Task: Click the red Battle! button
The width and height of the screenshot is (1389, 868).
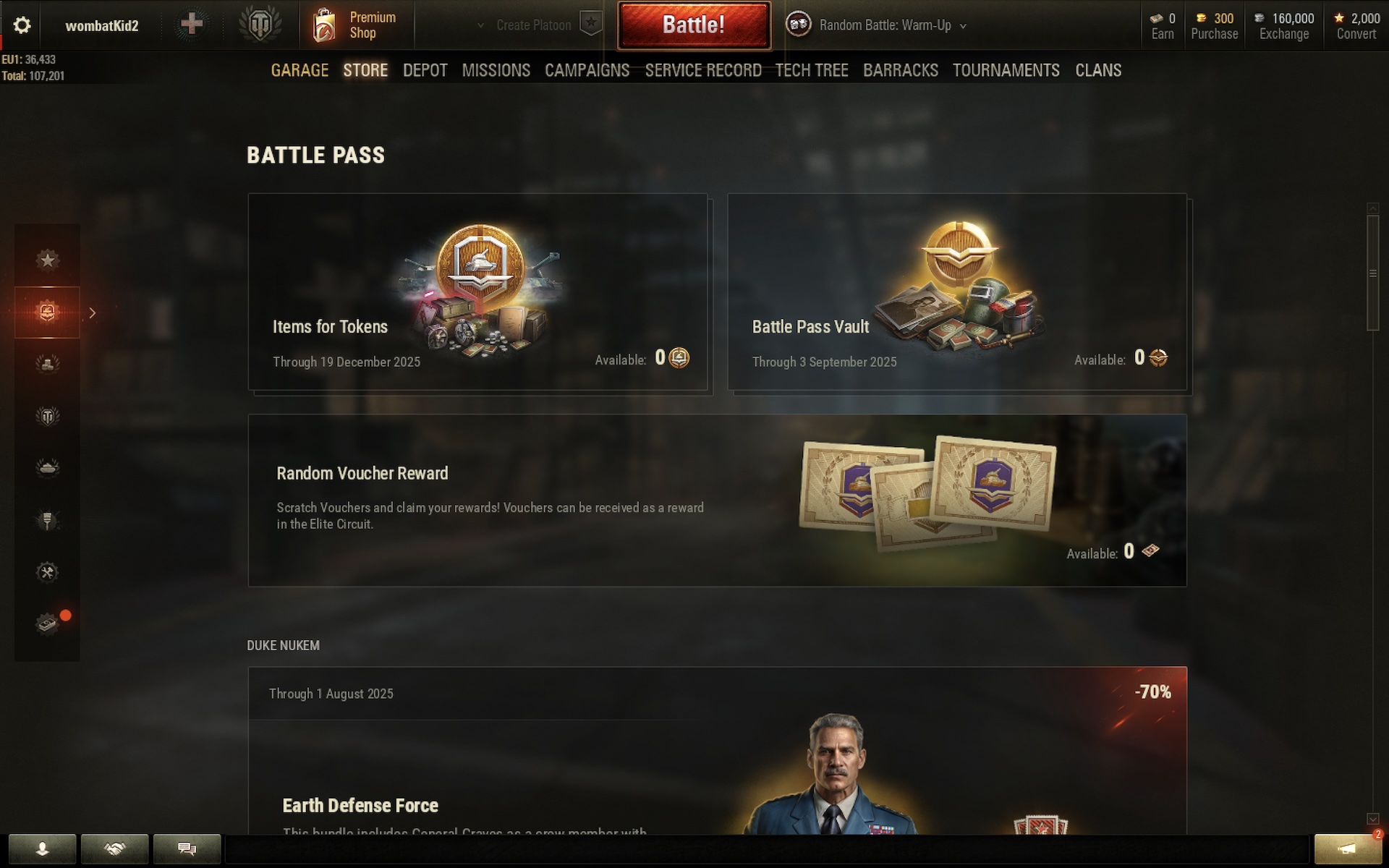Action: pyautogui.click(x=694, y=25)
